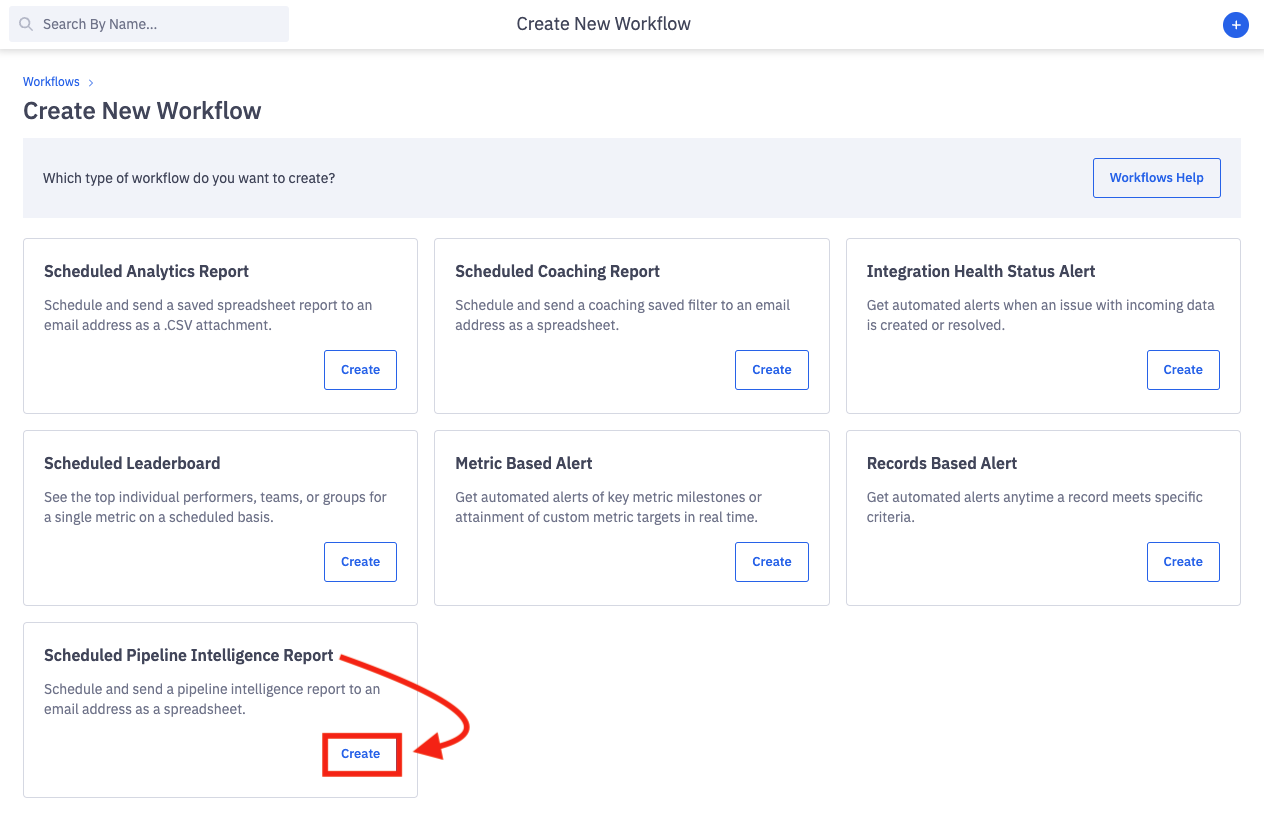Select the Scheduled Leaderboard card title
The width and height of the screenshot is (1264, 820).
[132, 463]
